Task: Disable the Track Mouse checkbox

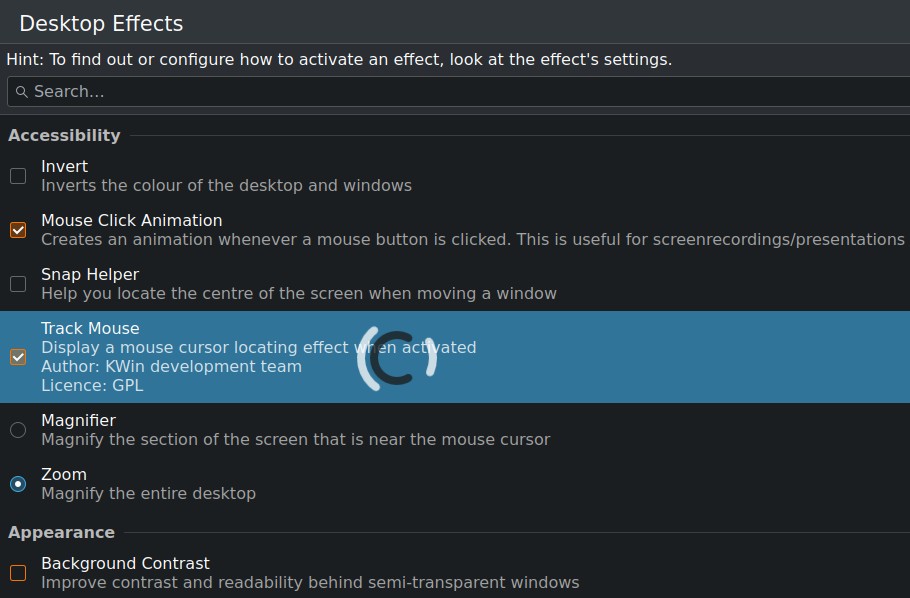Action: point(18,357)
